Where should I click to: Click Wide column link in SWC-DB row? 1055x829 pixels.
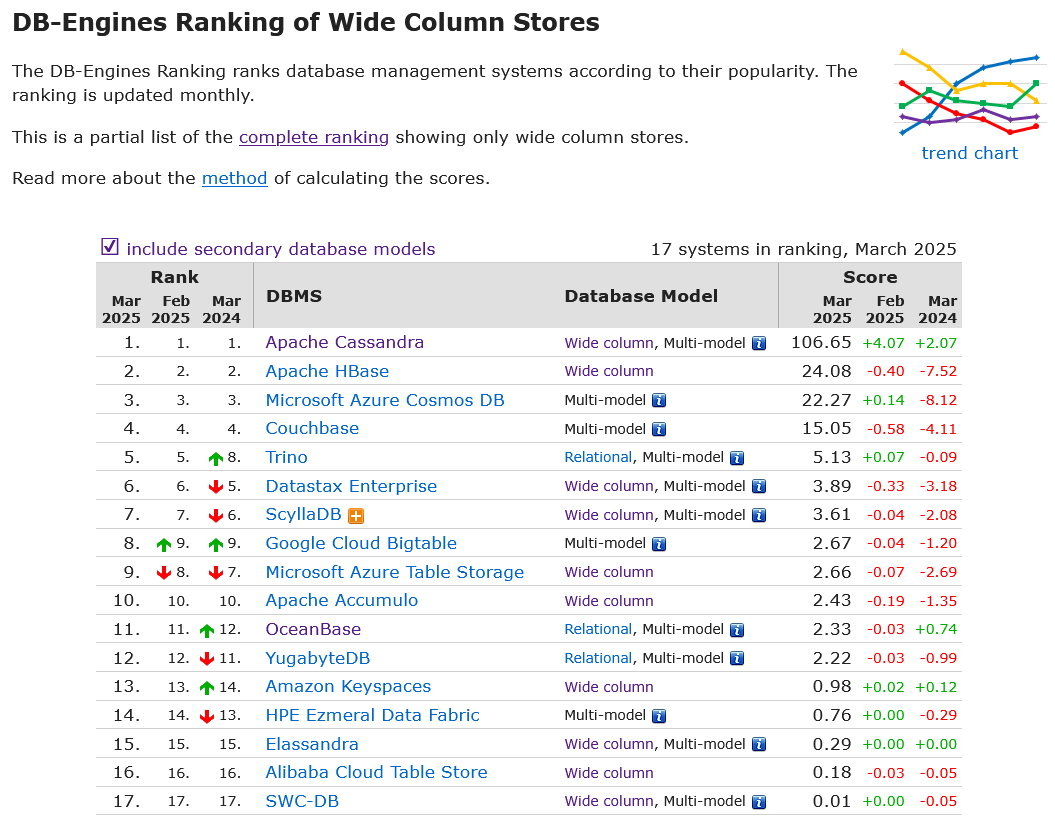(609, 802)
